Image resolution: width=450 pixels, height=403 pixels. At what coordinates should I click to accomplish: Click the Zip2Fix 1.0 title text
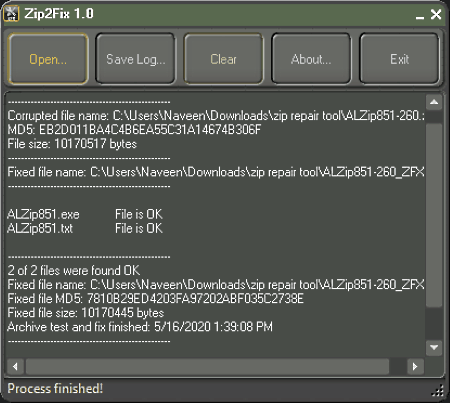click(x=59, y=14)
